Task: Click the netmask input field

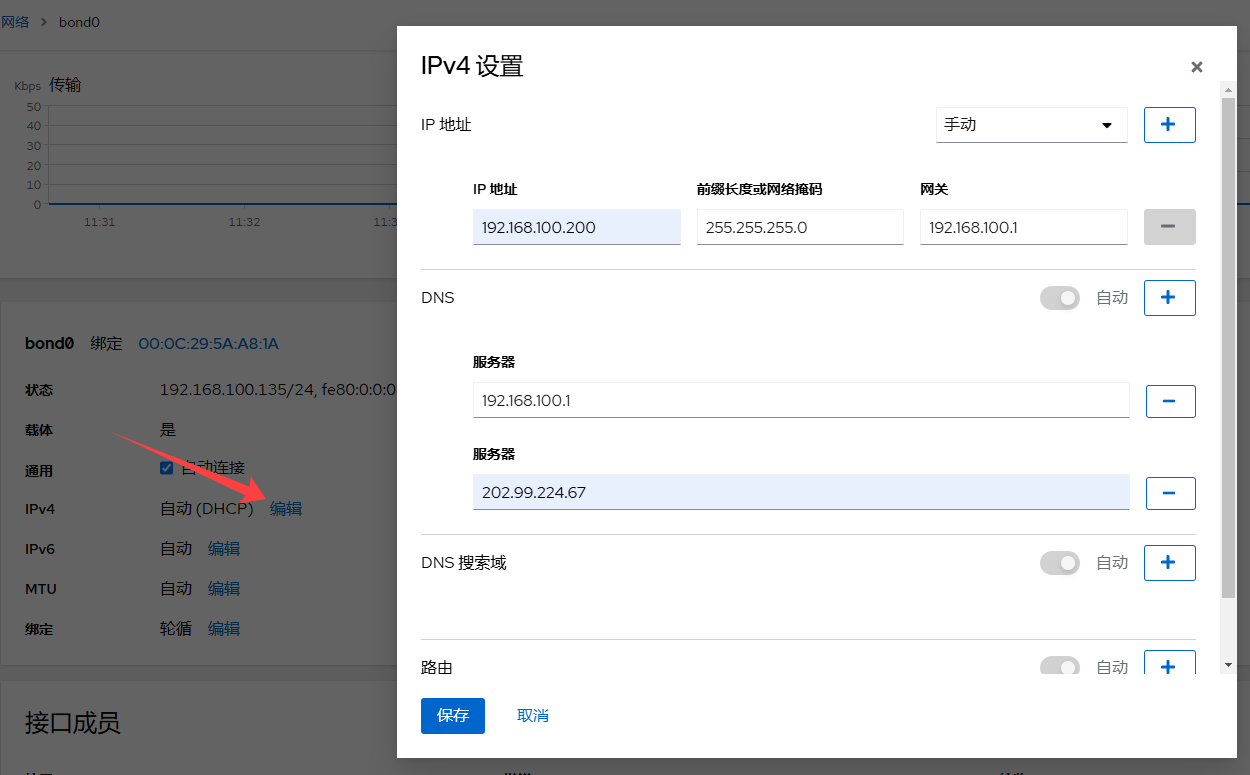Action: click(x=799, y=227)
